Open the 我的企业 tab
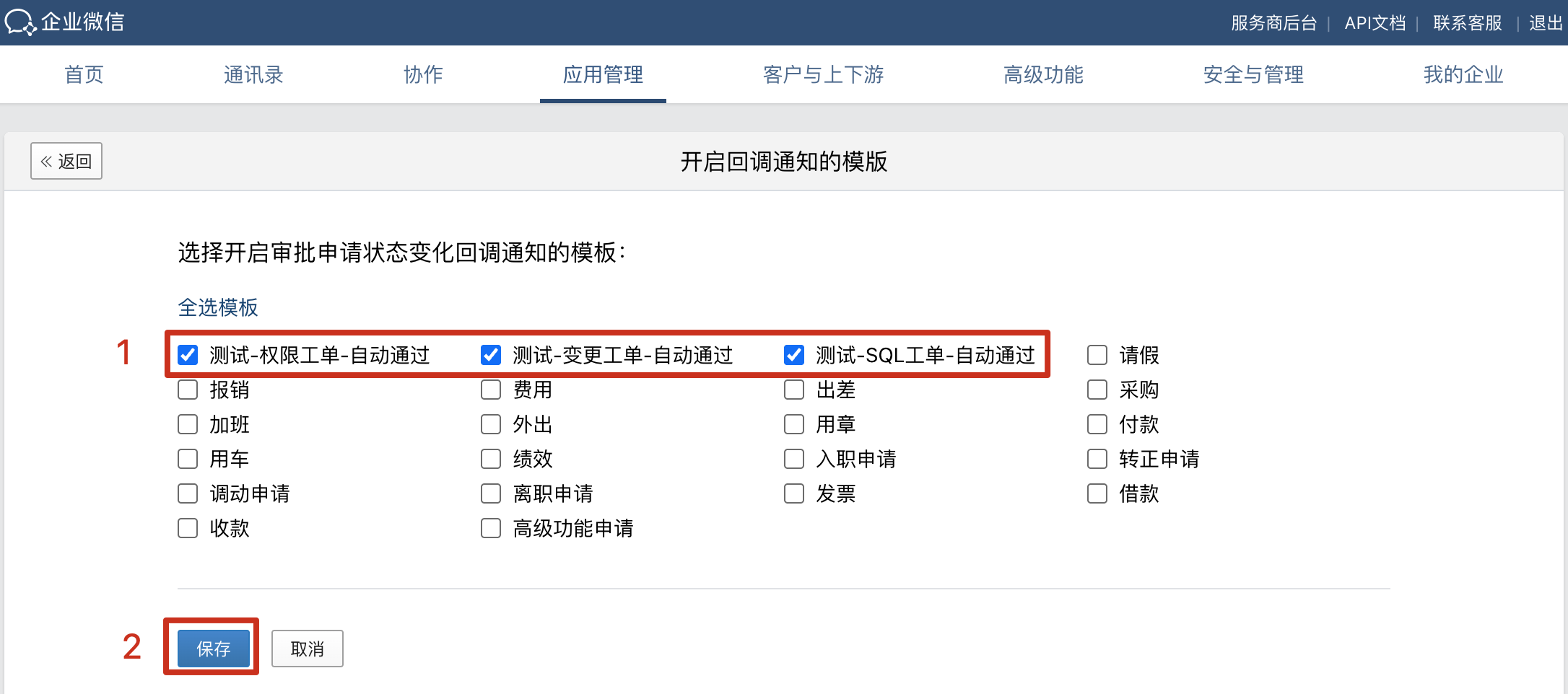Screen dimensions: 1568x694 tap(1463, 74)
